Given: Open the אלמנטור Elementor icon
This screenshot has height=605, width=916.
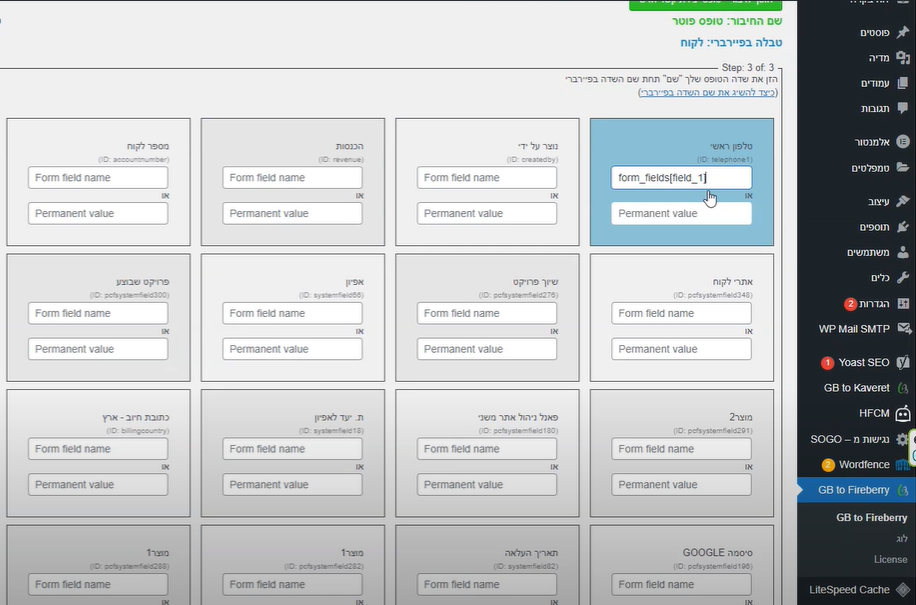Looking at the screenshot, I should [x=903, y=141].
